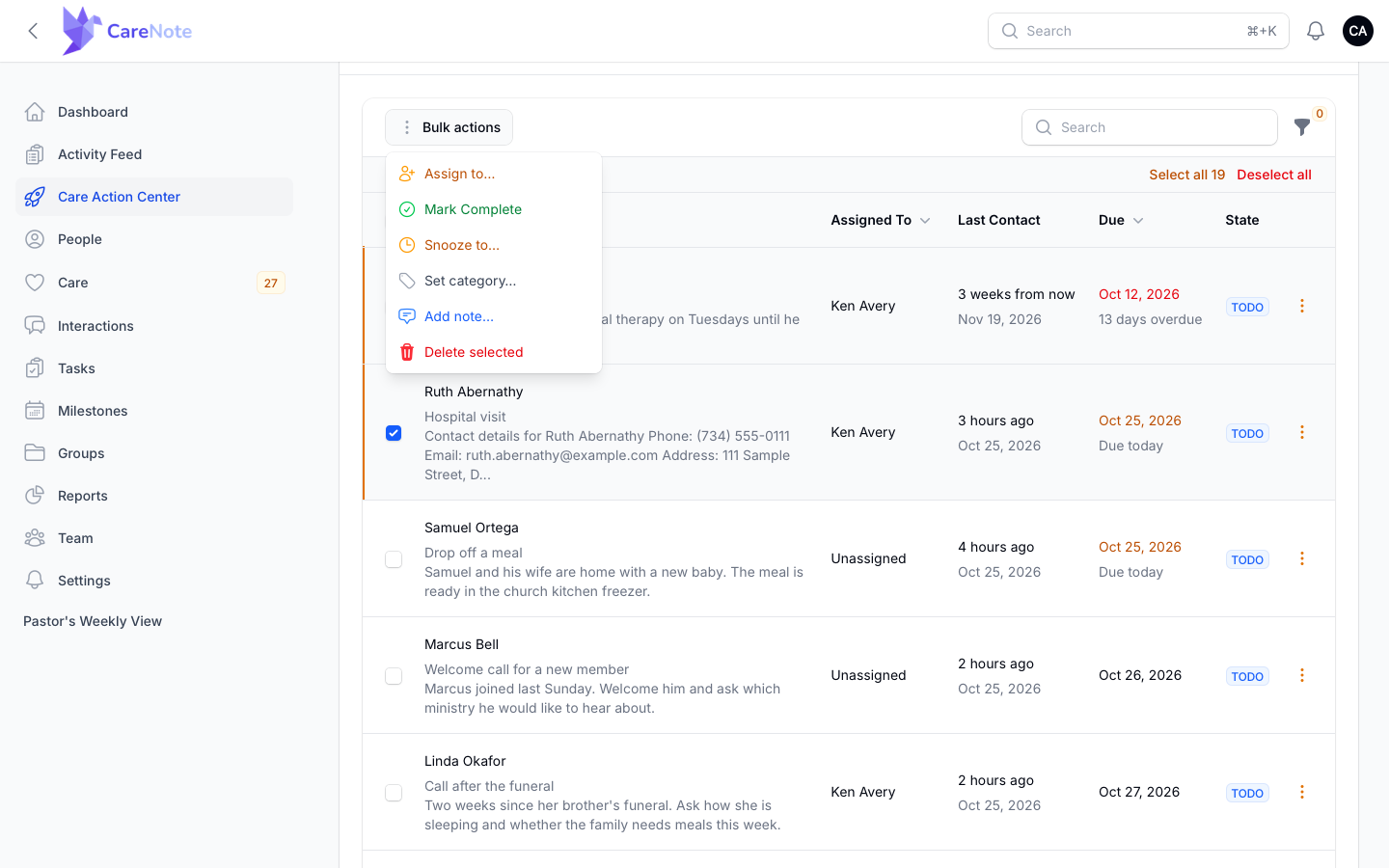Sort by the Due column

click(x=1121, y=220)
